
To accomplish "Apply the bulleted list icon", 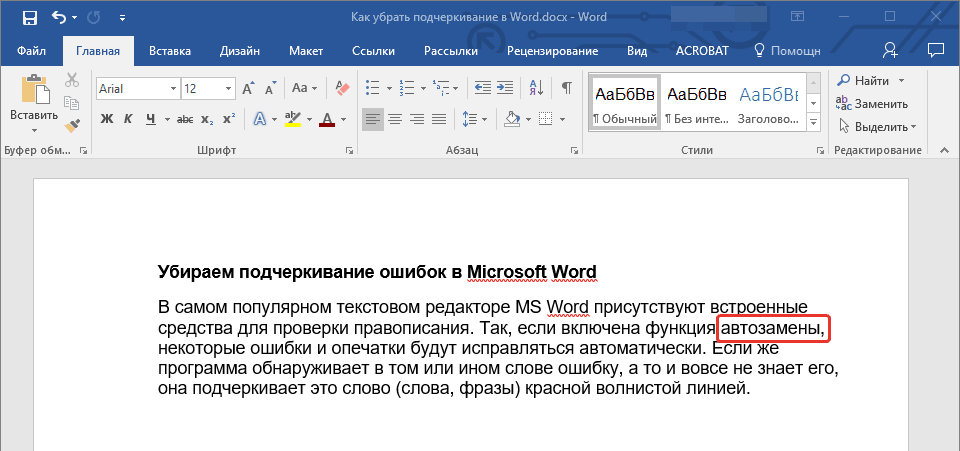I will [374, 88].
